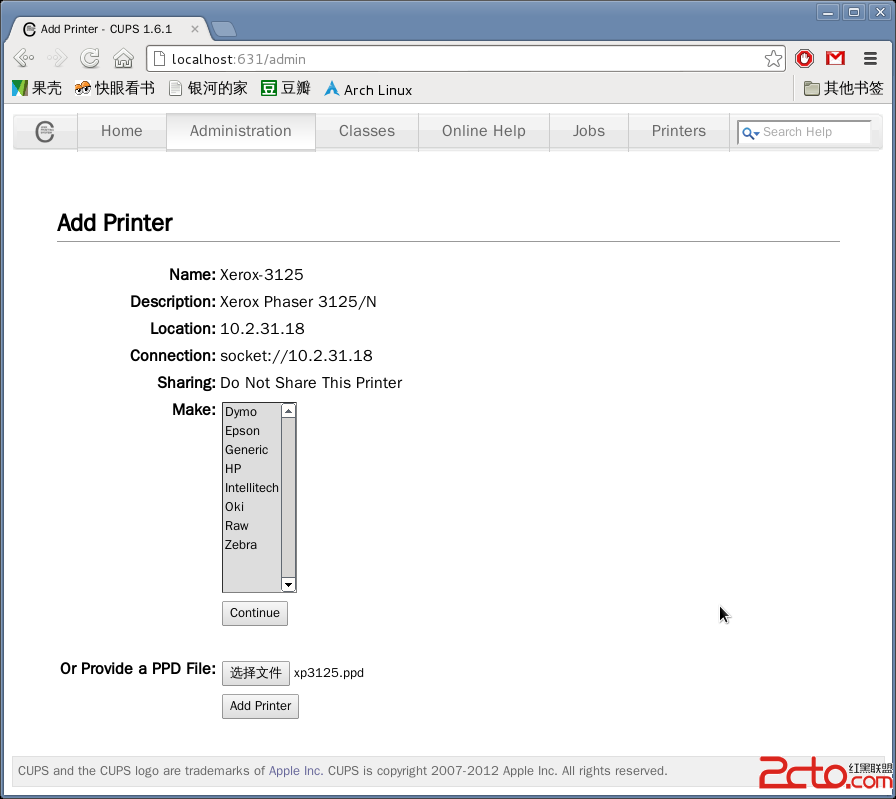
Task: Select Dymo in the Make list
Action: click(x=252, y=412)
